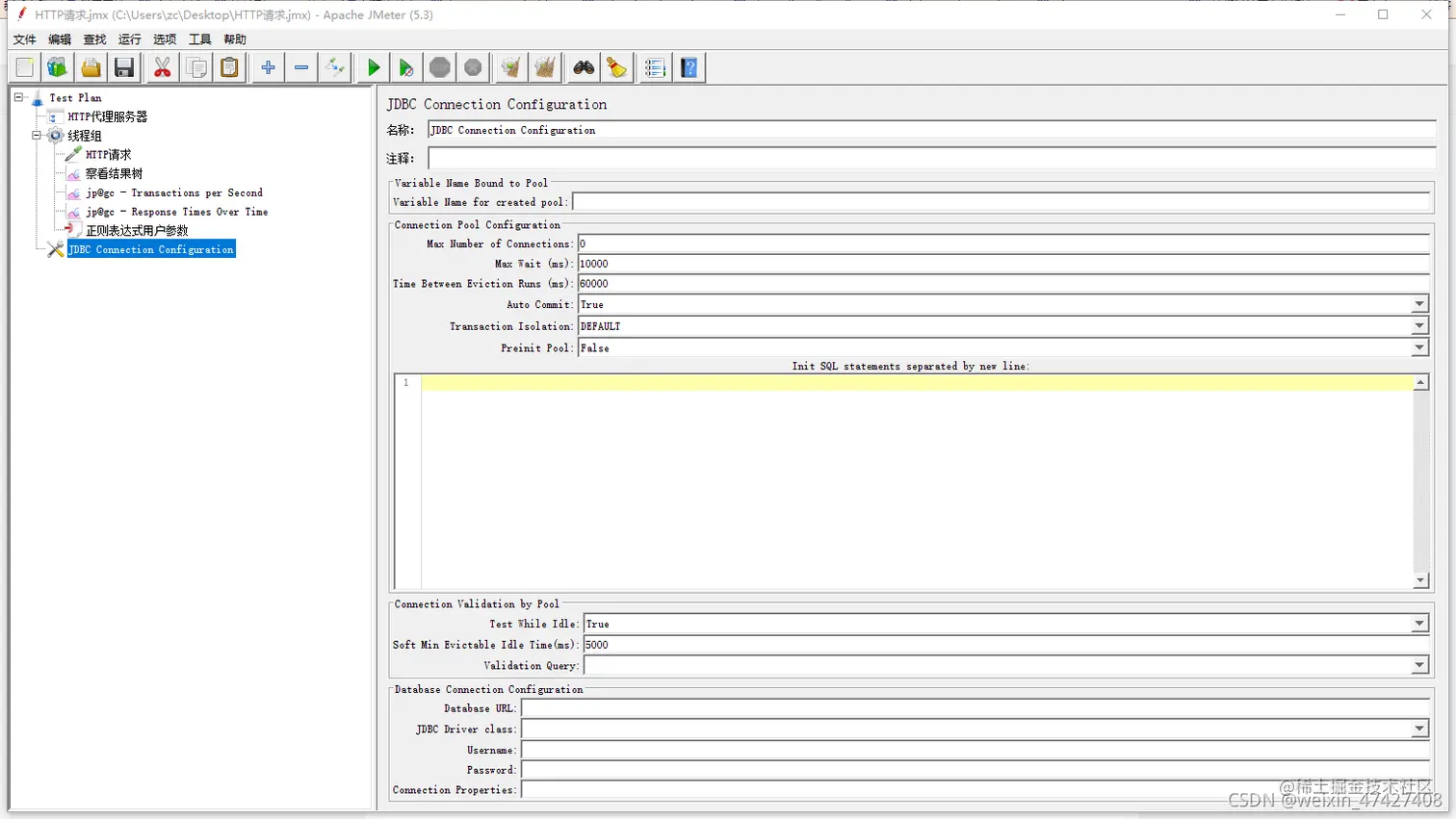Screen dimensions: 1456x819
Task: Save the test plan with floppy icon
Action: (x=124, y=67)
